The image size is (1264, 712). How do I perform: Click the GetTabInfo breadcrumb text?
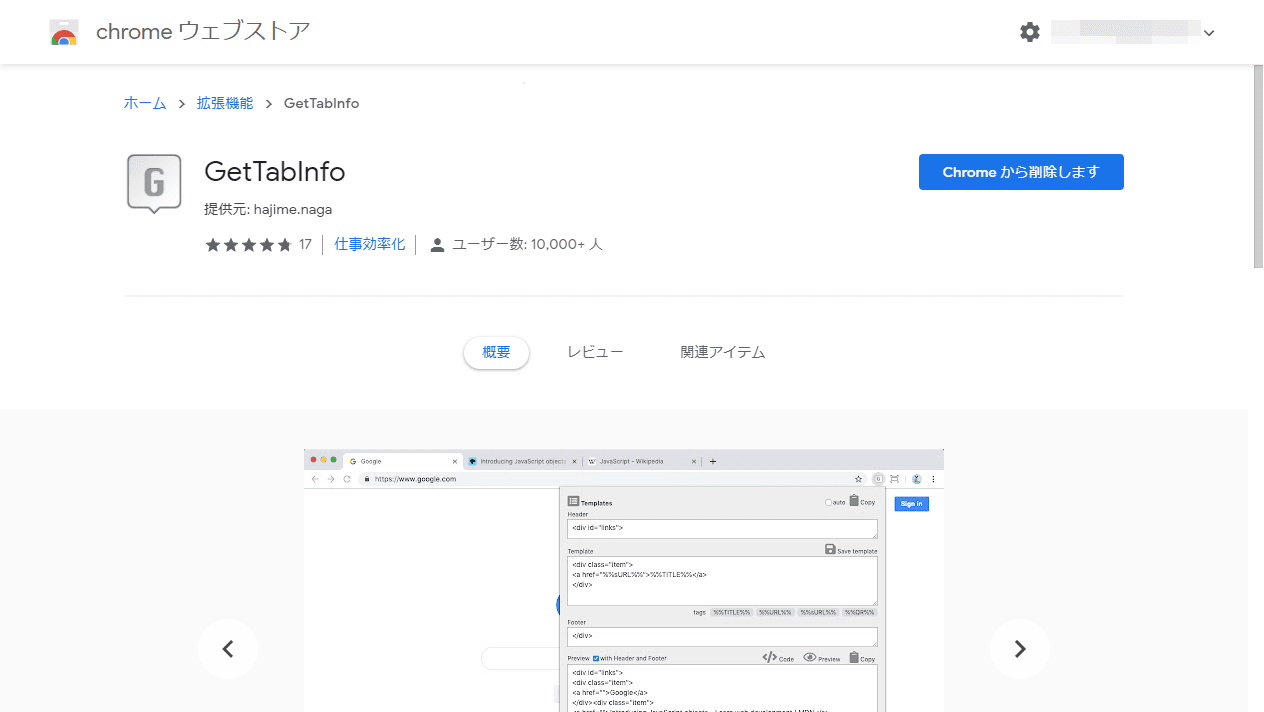321,103
